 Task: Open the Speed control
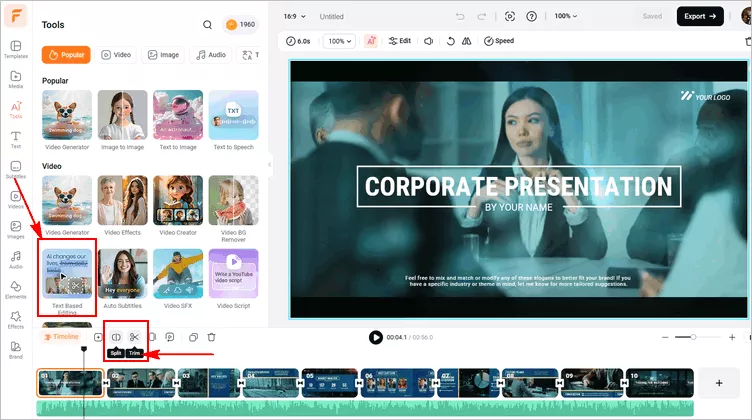499,41
